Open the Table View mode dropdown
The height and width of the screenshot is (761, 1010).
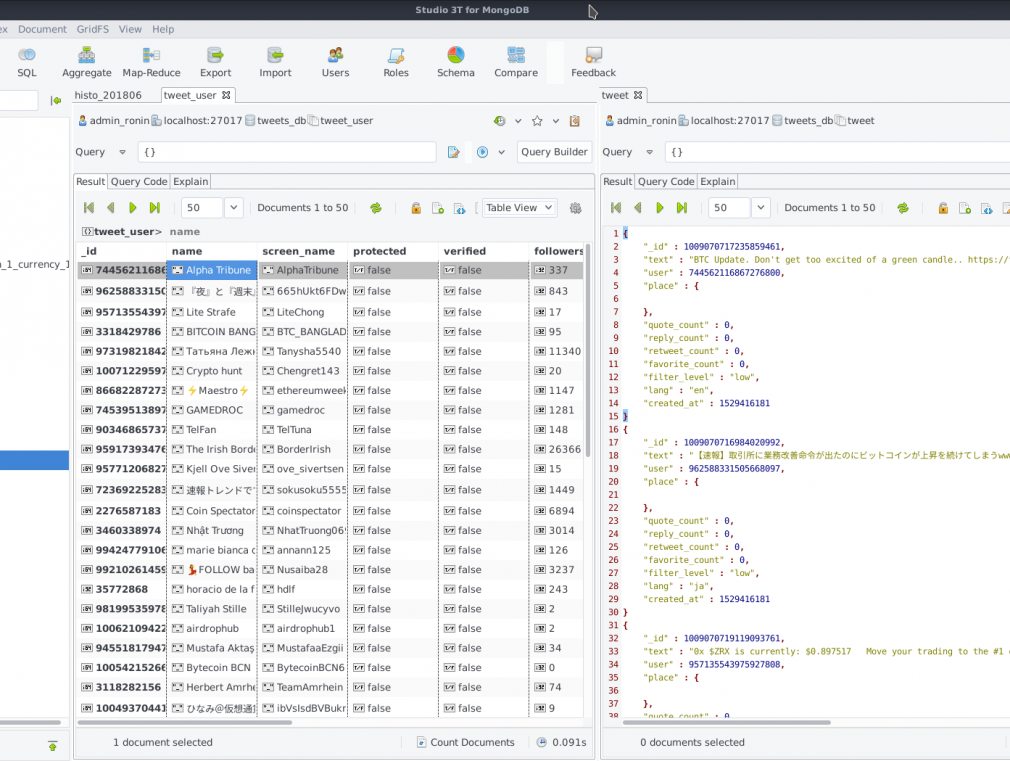pyautogui.click(x=519, y=207)
